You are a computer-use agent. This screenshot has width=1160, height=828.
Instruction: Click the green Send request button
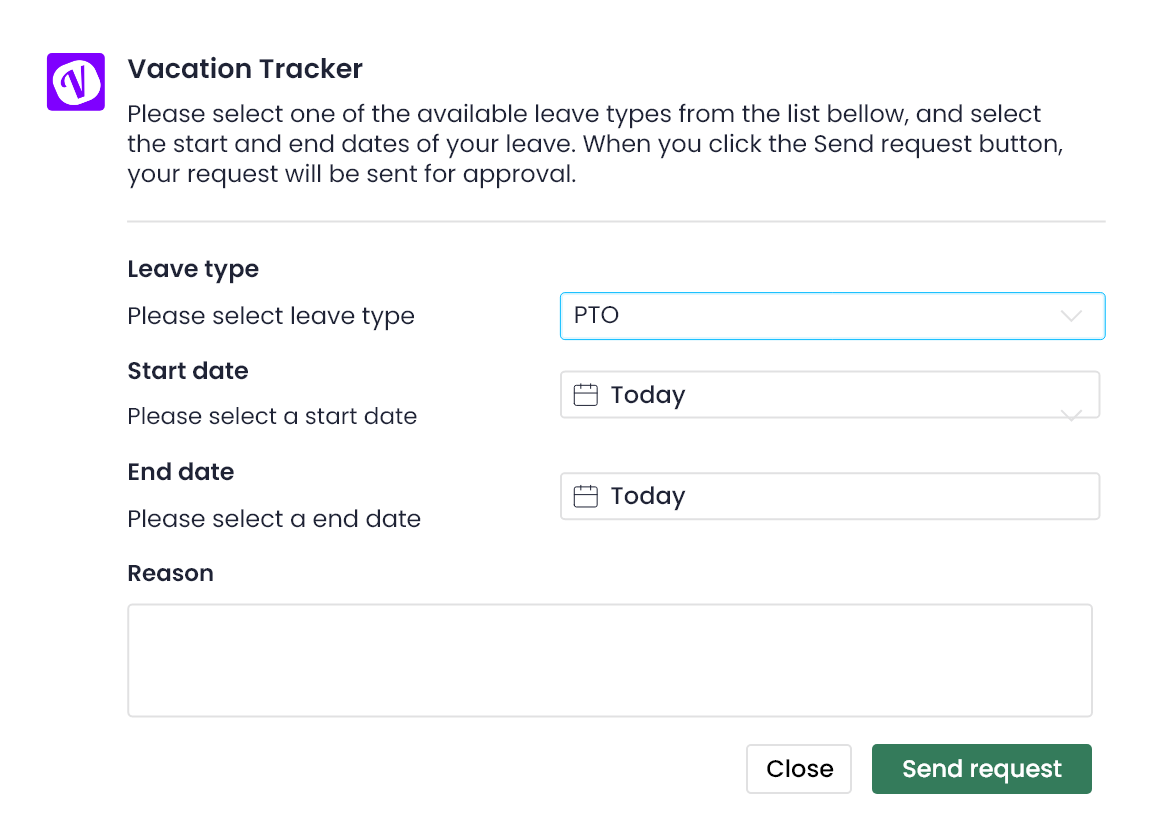click(x=982, y=769)
